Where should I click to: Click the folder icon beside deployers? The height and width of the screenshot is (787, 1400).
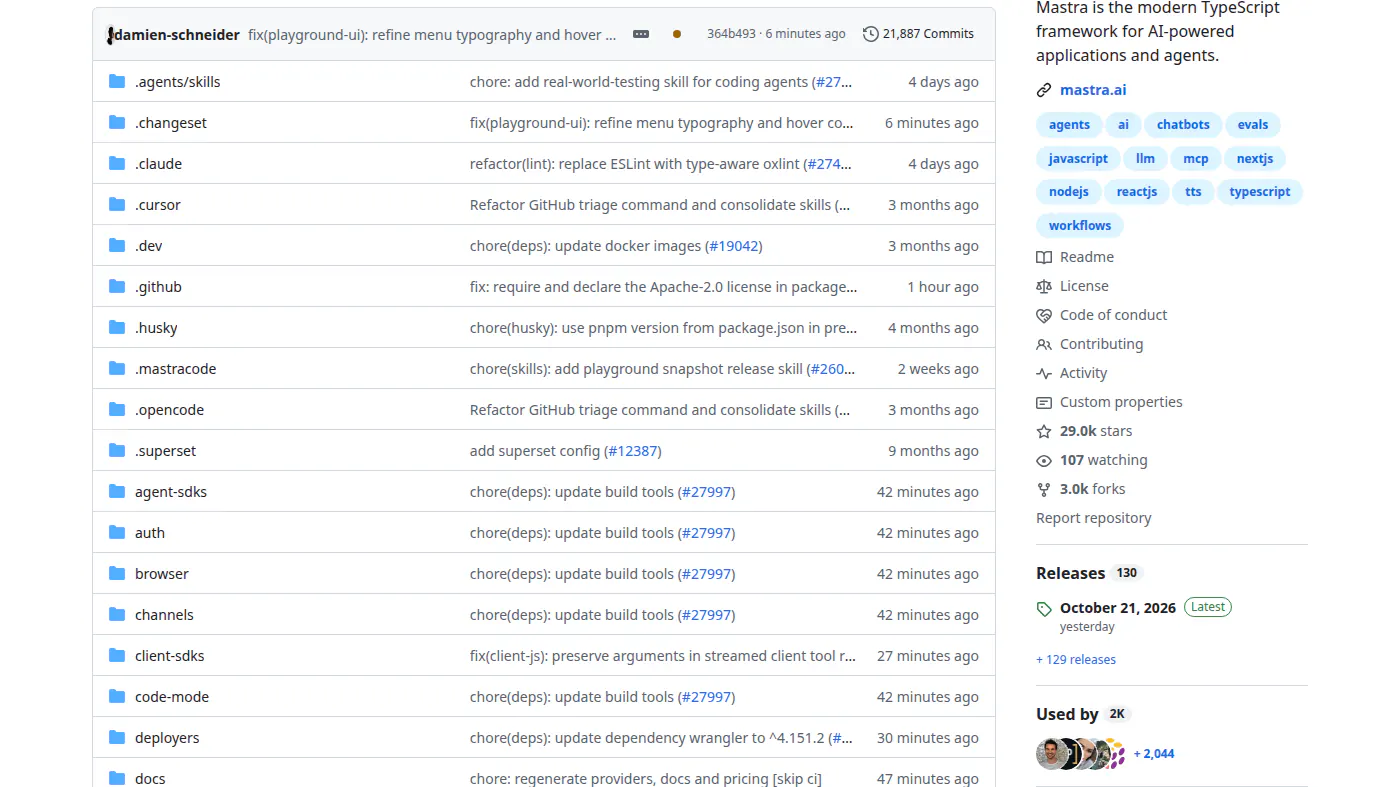coord(117,737)
